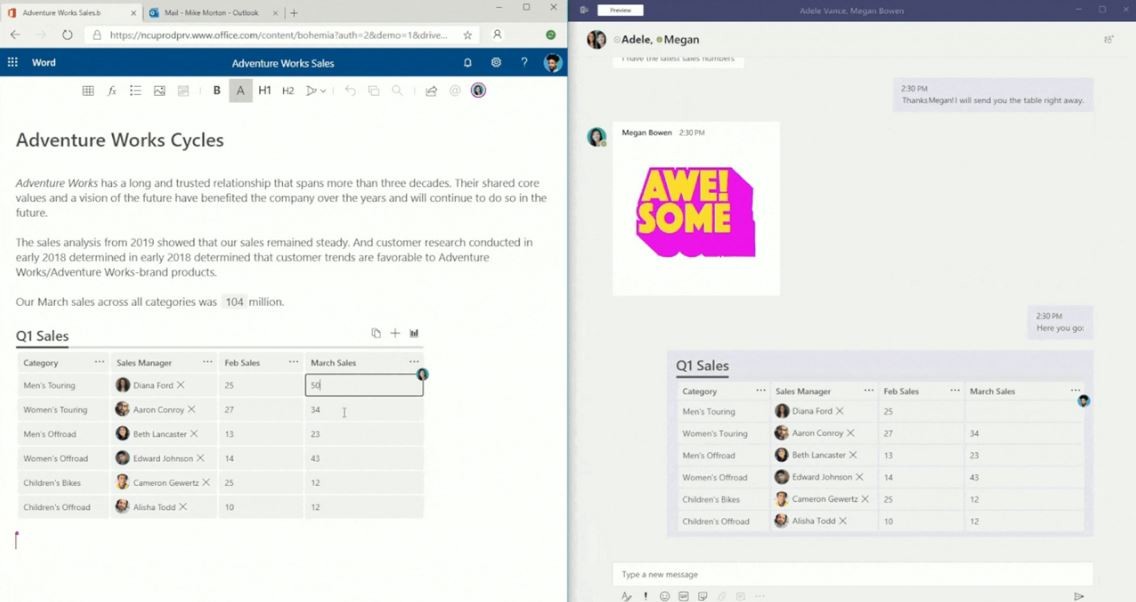Open Feb Sales column options in Teams table

pos(955,390)
